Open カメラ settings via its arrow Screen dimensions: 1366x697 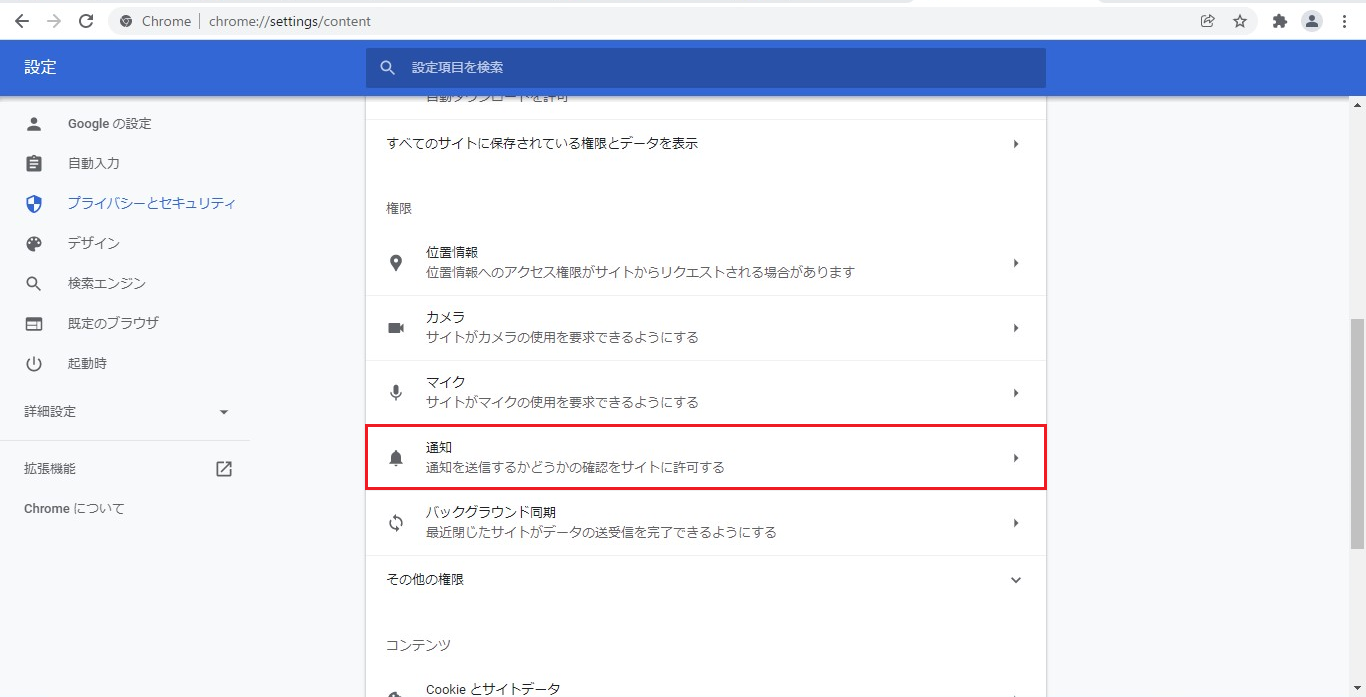(1016, 328)
